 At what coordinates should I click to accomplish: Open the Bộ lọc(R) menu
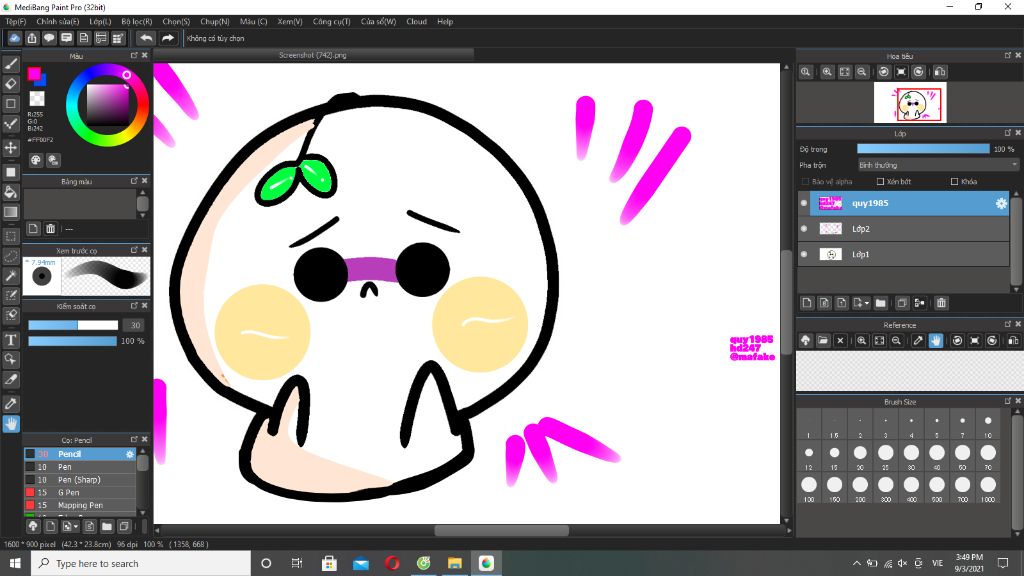136,22
